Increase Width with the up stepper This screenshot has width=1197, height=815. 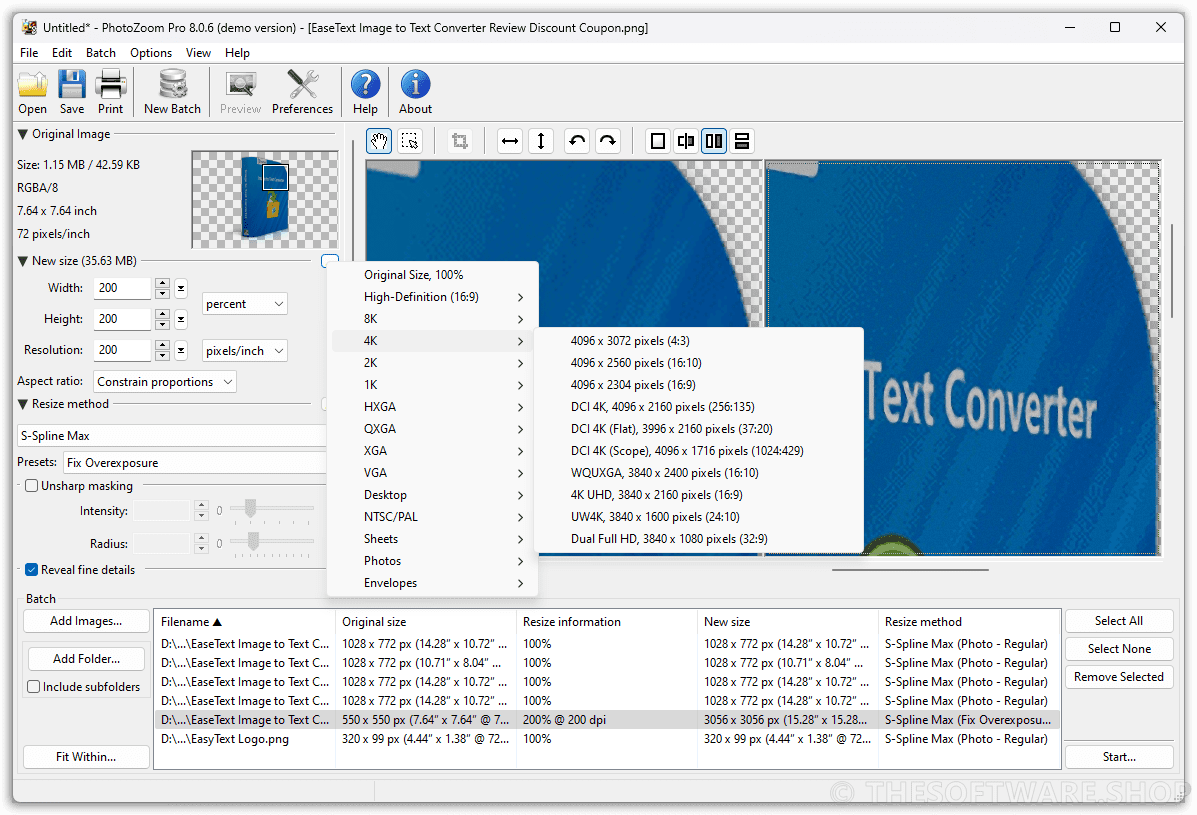coord(162,283)
